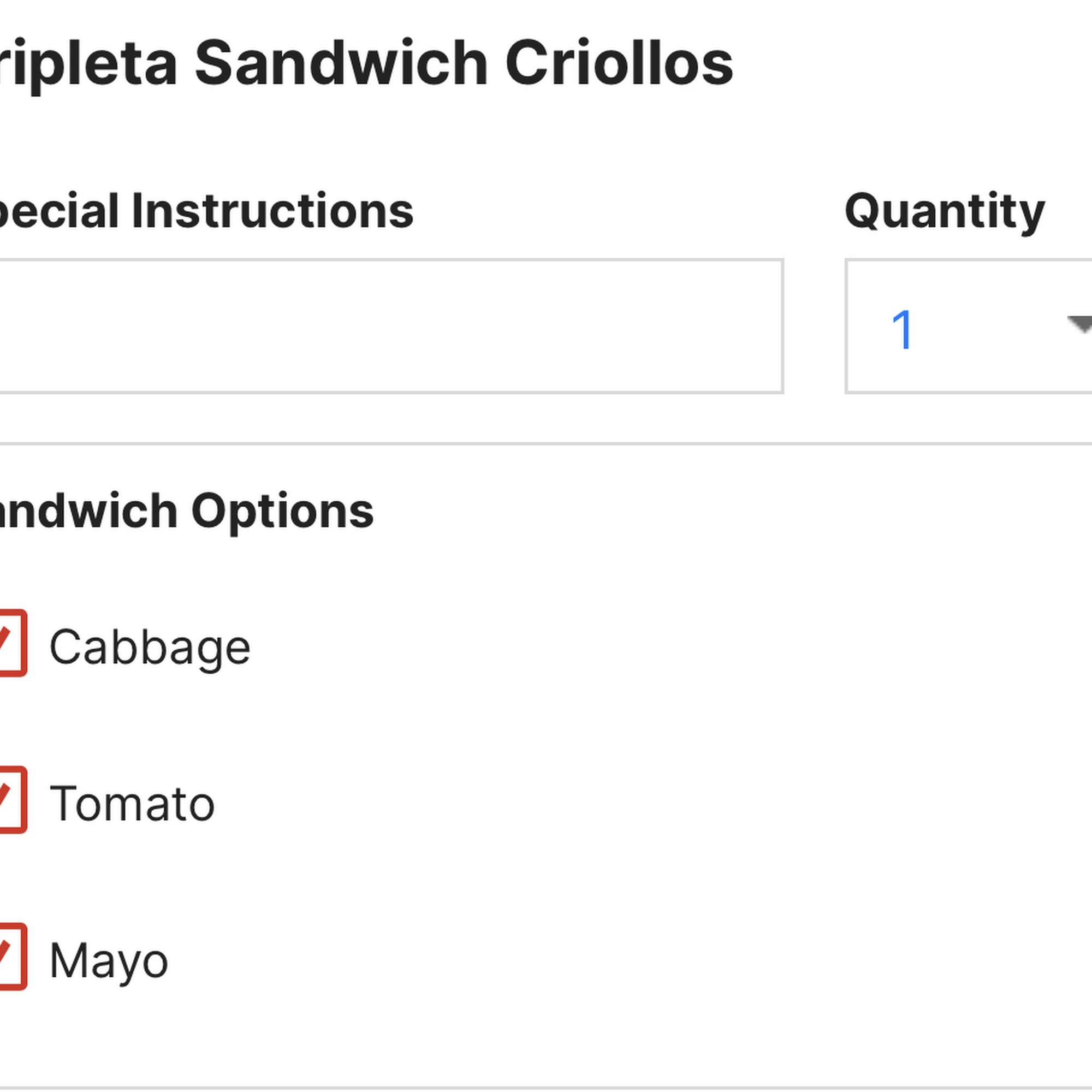Click the divider line below the Mayo option
The height and width of the screenshot is (1092, 1092).
tap(546, 1088)
